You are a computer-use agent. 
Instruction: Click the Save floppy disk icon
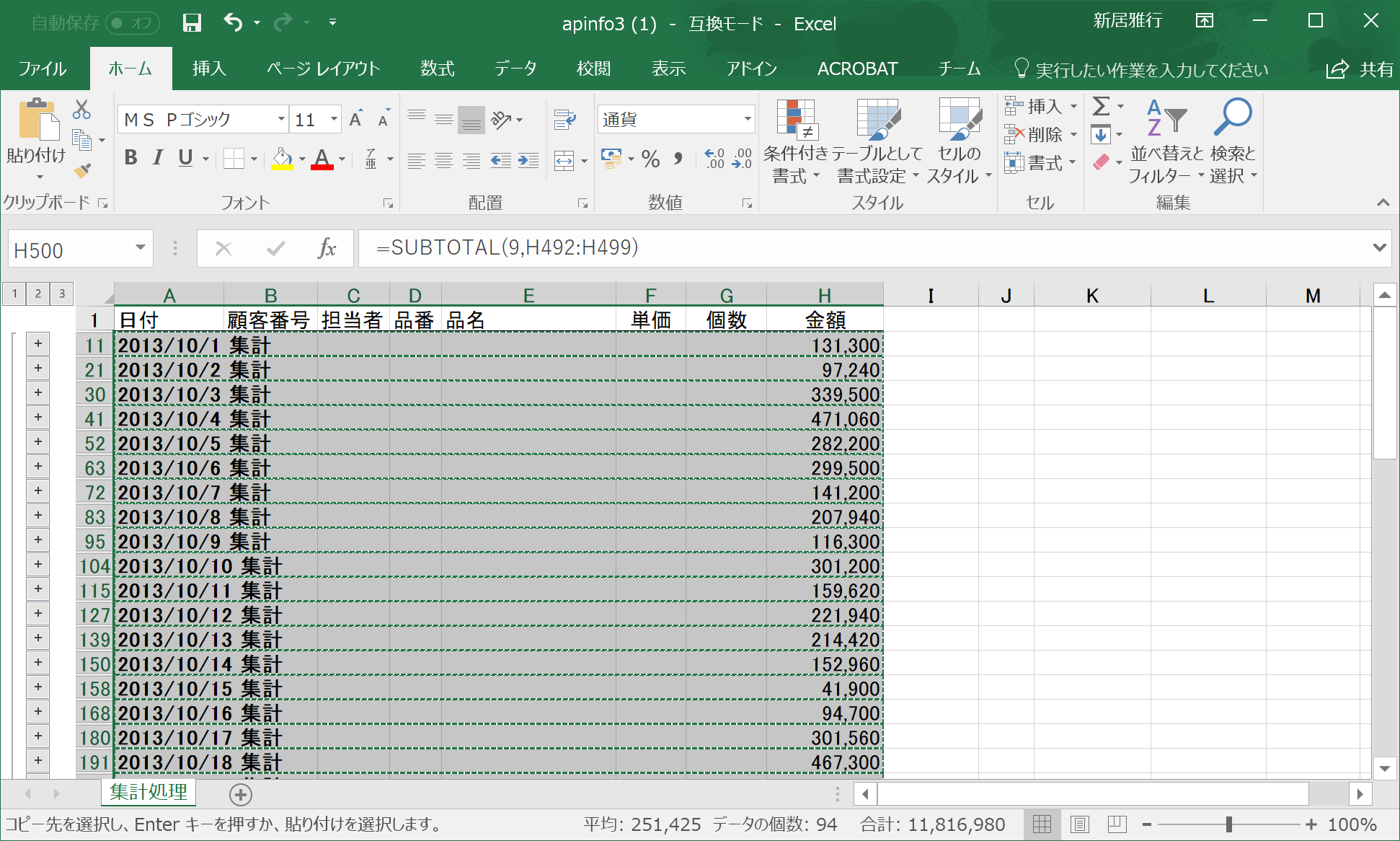click(x=191, y=23)
